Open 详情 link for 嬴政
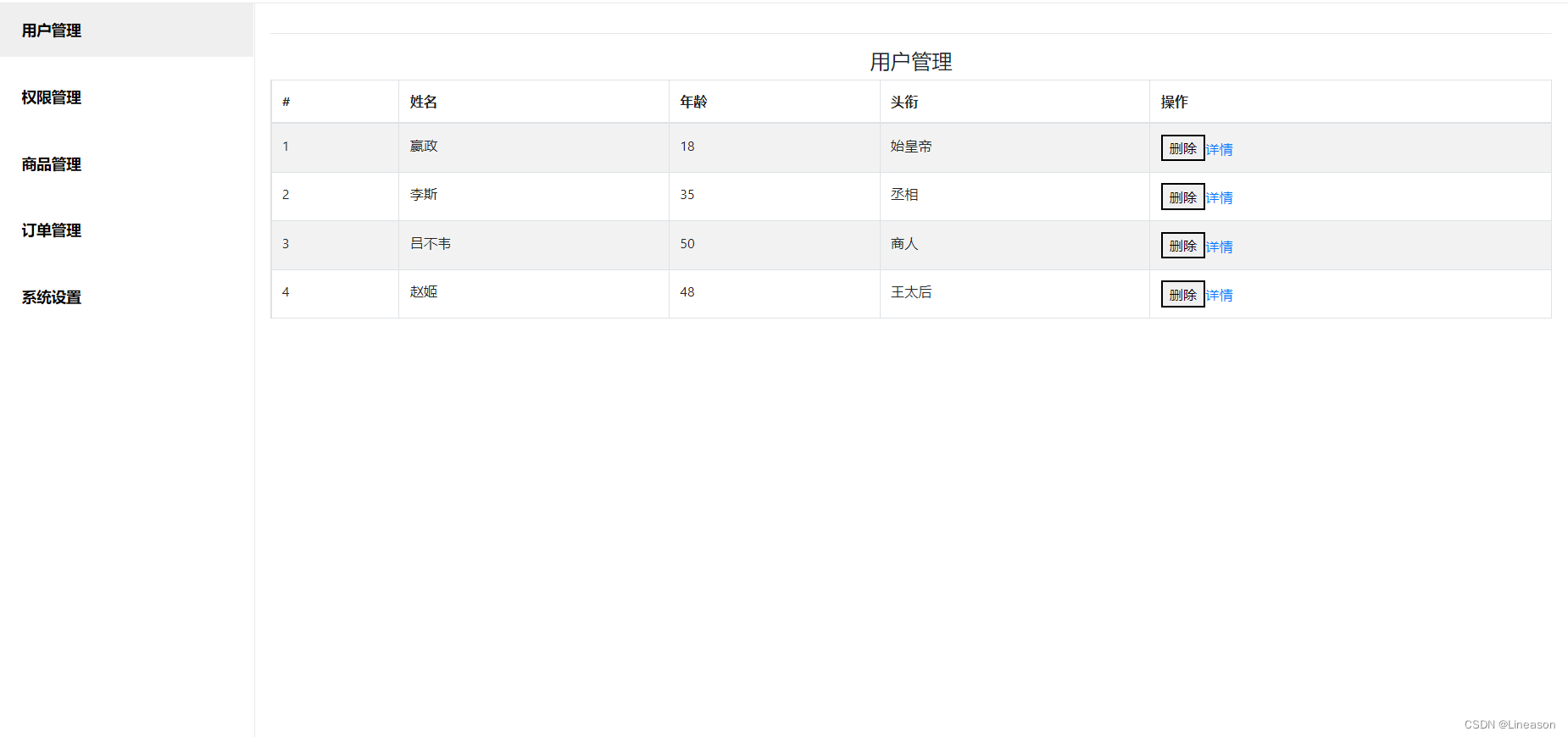Screen dimensions: 1568x737 [1219, 149]
